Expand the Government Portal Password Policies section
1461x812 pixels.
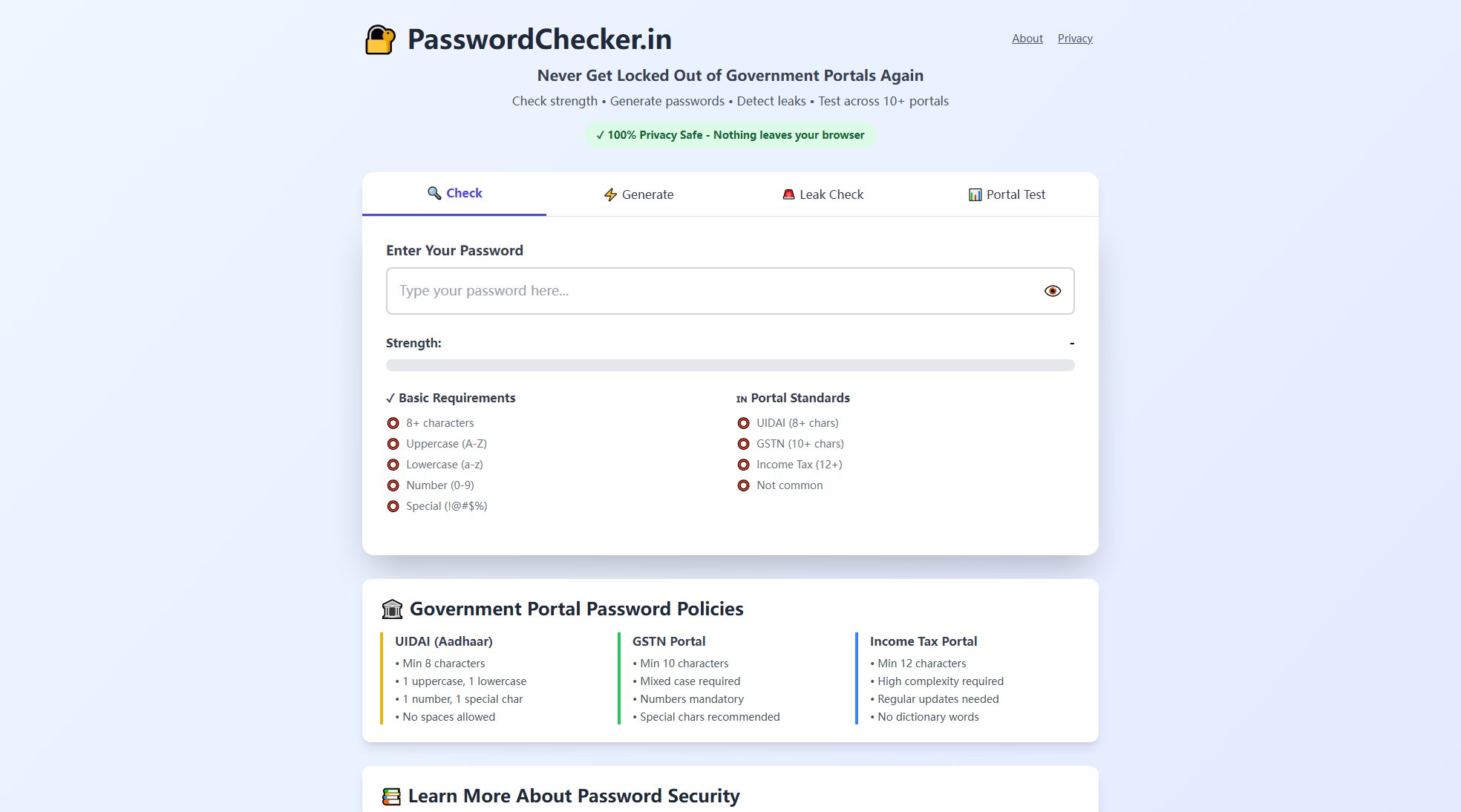tap(576, 609)
